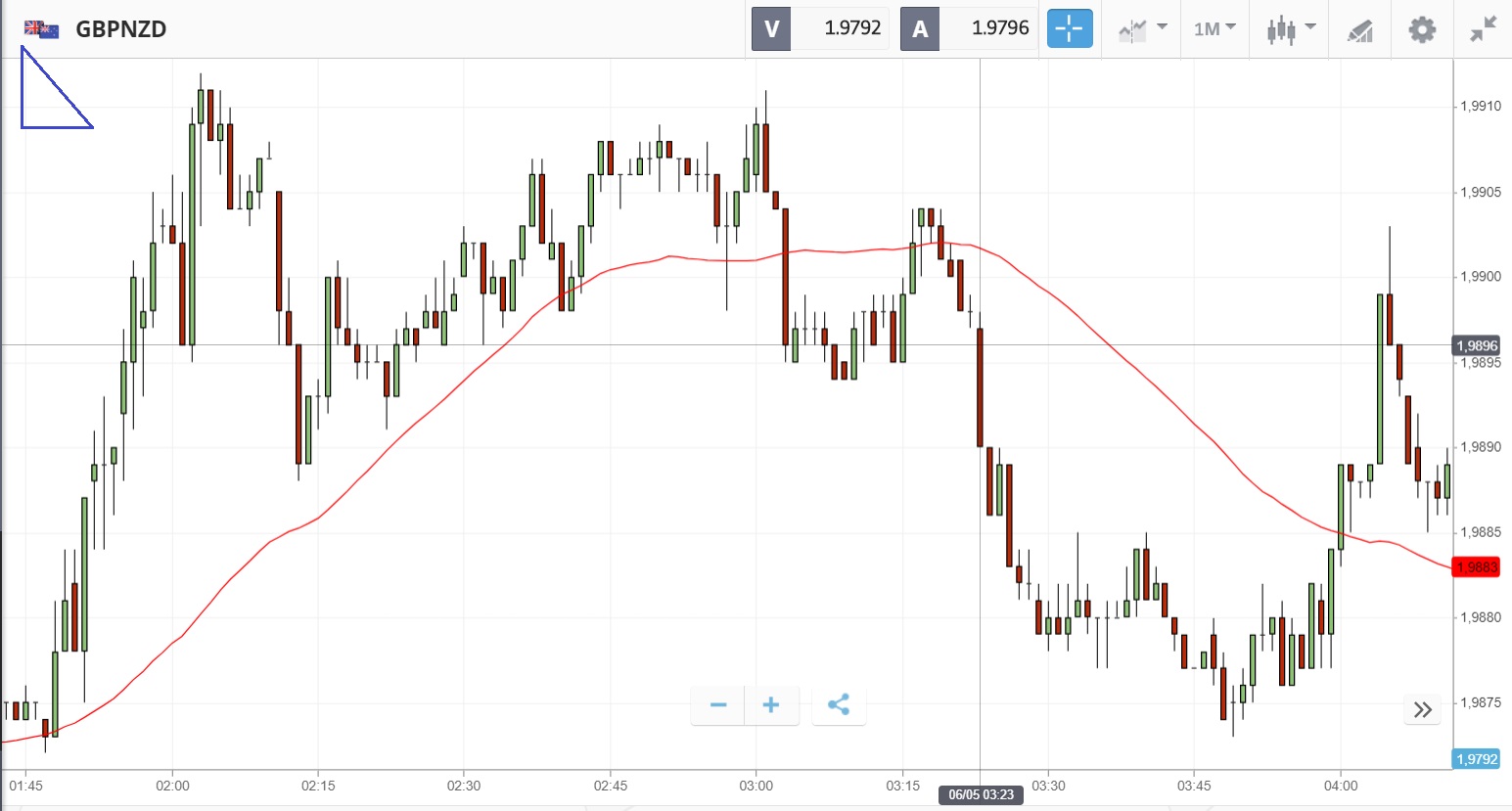Click the GBPNZD flag icon
Screen dimensions: 1512x811
(x=41, y=29)
